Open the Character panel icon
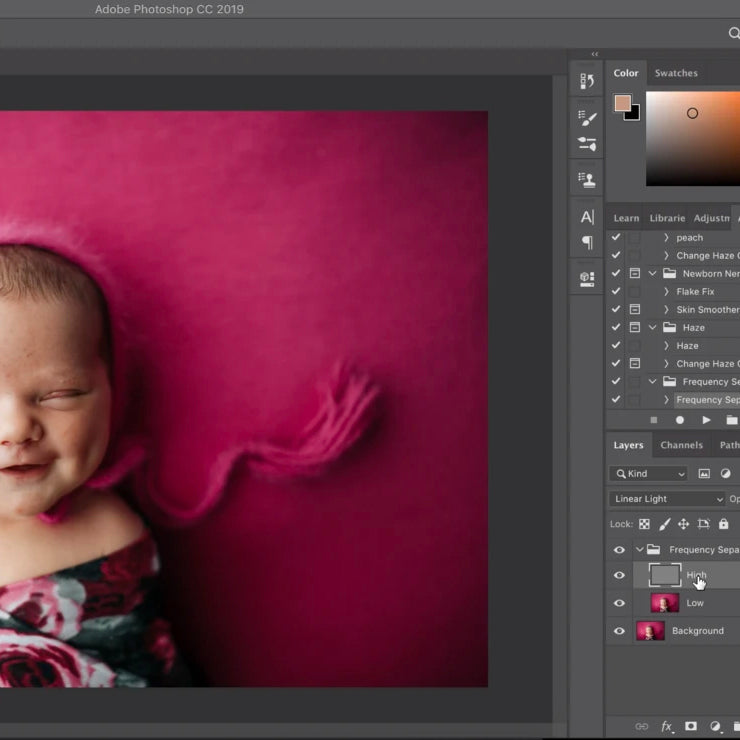The height and width of the screenshot is (740, 740). pos(587,217)
